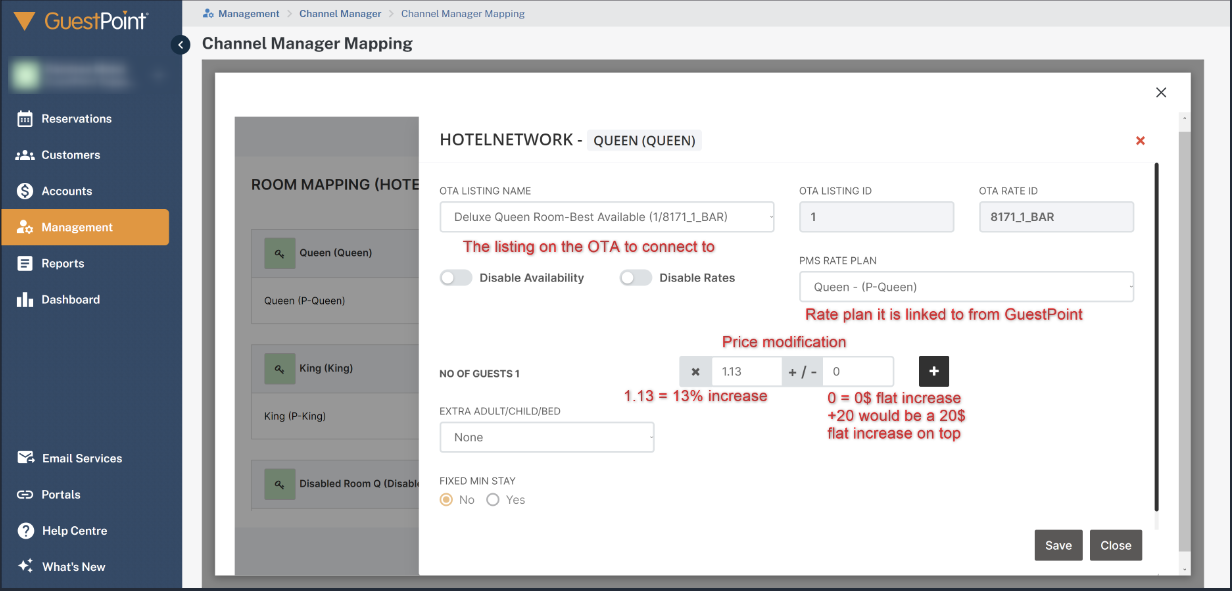Click the Close button in the dialog
1232x591 pixels.
click(1116, 545)
